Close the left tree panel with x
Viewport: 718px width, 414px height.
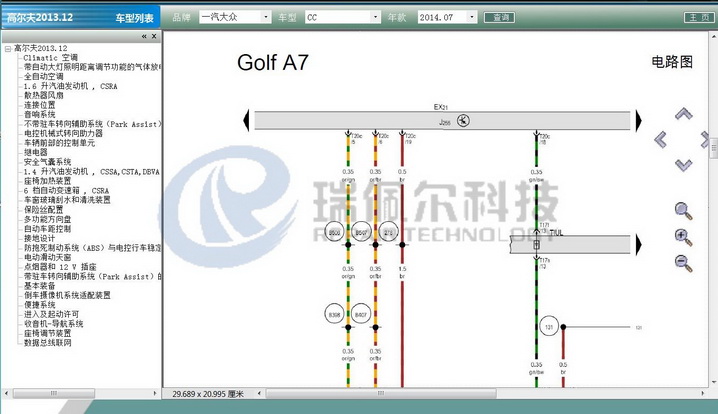[x=153, y=36]
